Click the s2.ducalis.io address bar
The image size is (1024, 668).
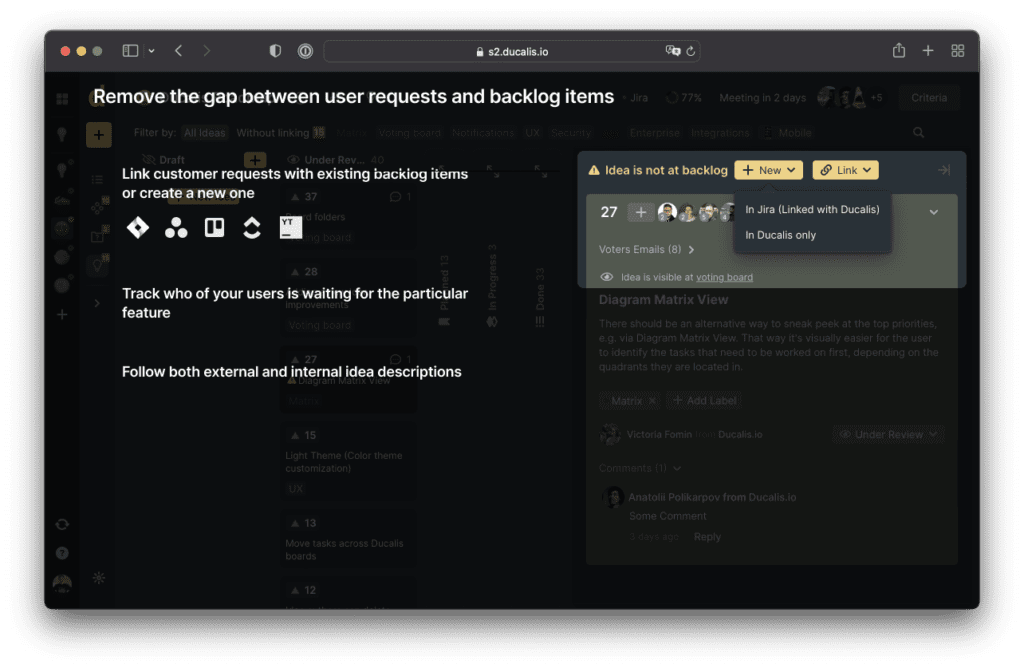511,51
